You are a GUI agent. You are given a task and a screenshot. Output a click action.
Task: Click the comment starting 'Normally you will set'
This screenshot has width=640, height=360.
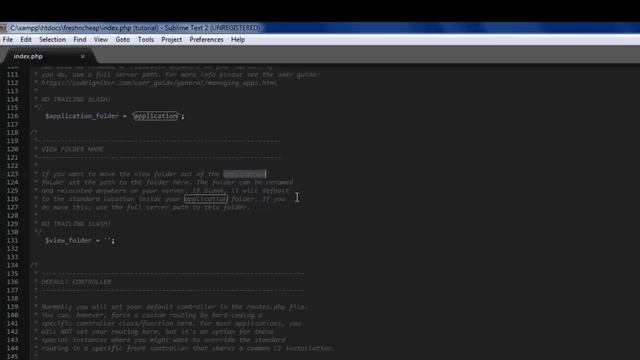(x=175, y=307)
